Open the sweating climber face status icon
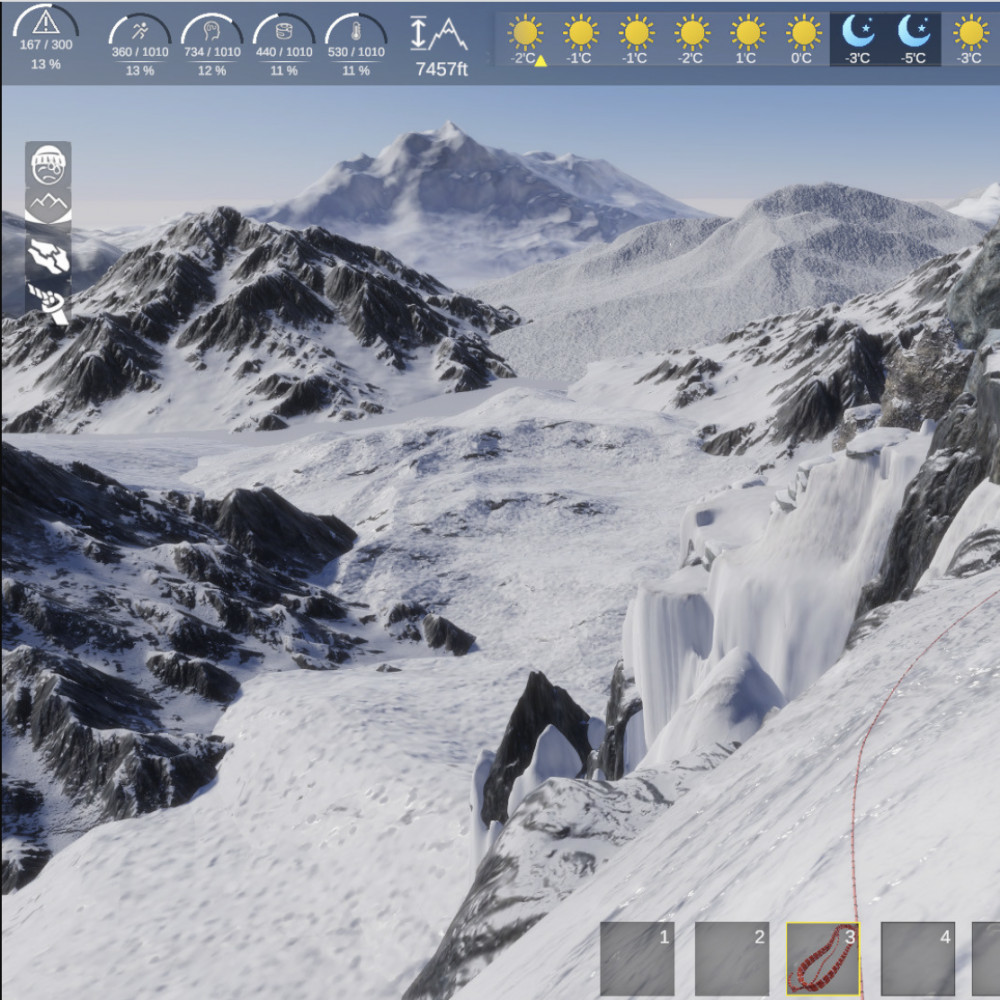This screenshot has height=1000, width=1000. [48, 164]
